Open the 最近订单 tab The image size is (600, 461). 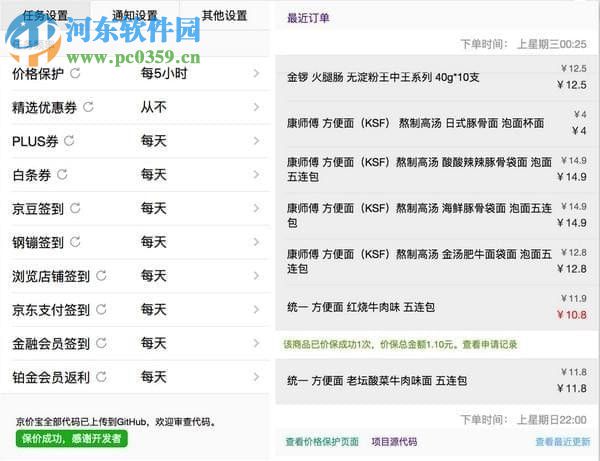click(308, 18)
